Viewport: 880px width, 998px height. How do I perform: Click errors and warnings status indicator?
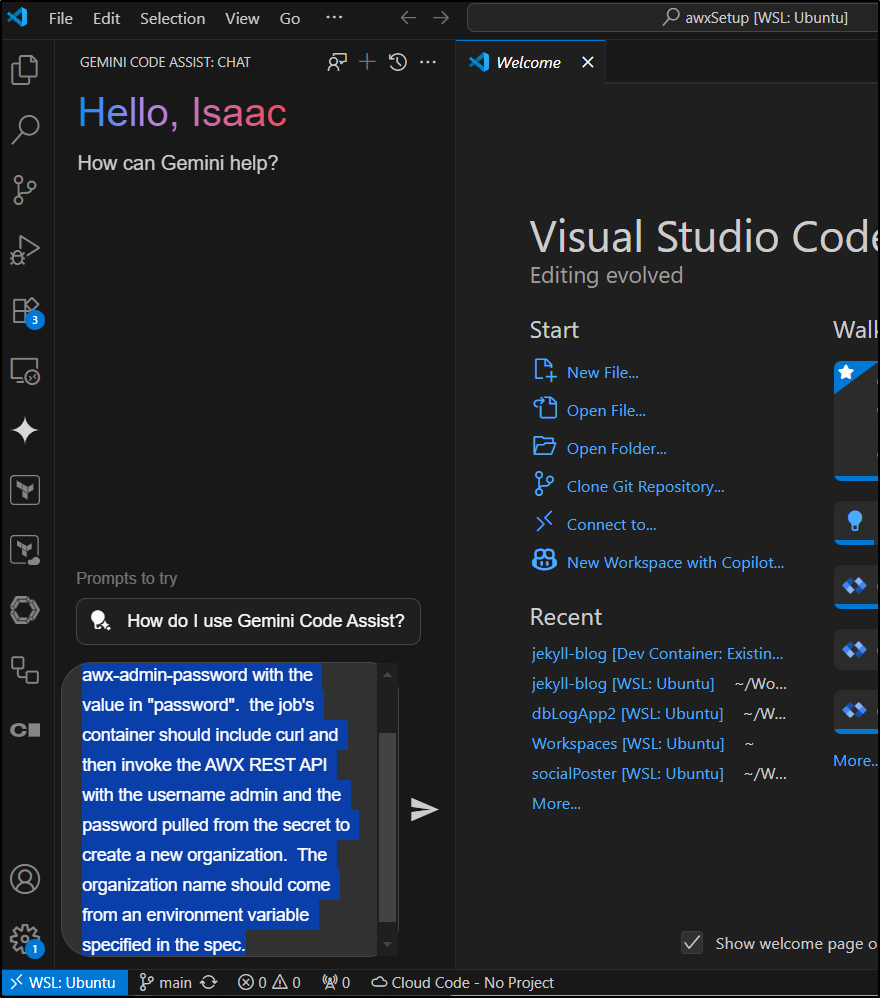(x=269, y=983)
